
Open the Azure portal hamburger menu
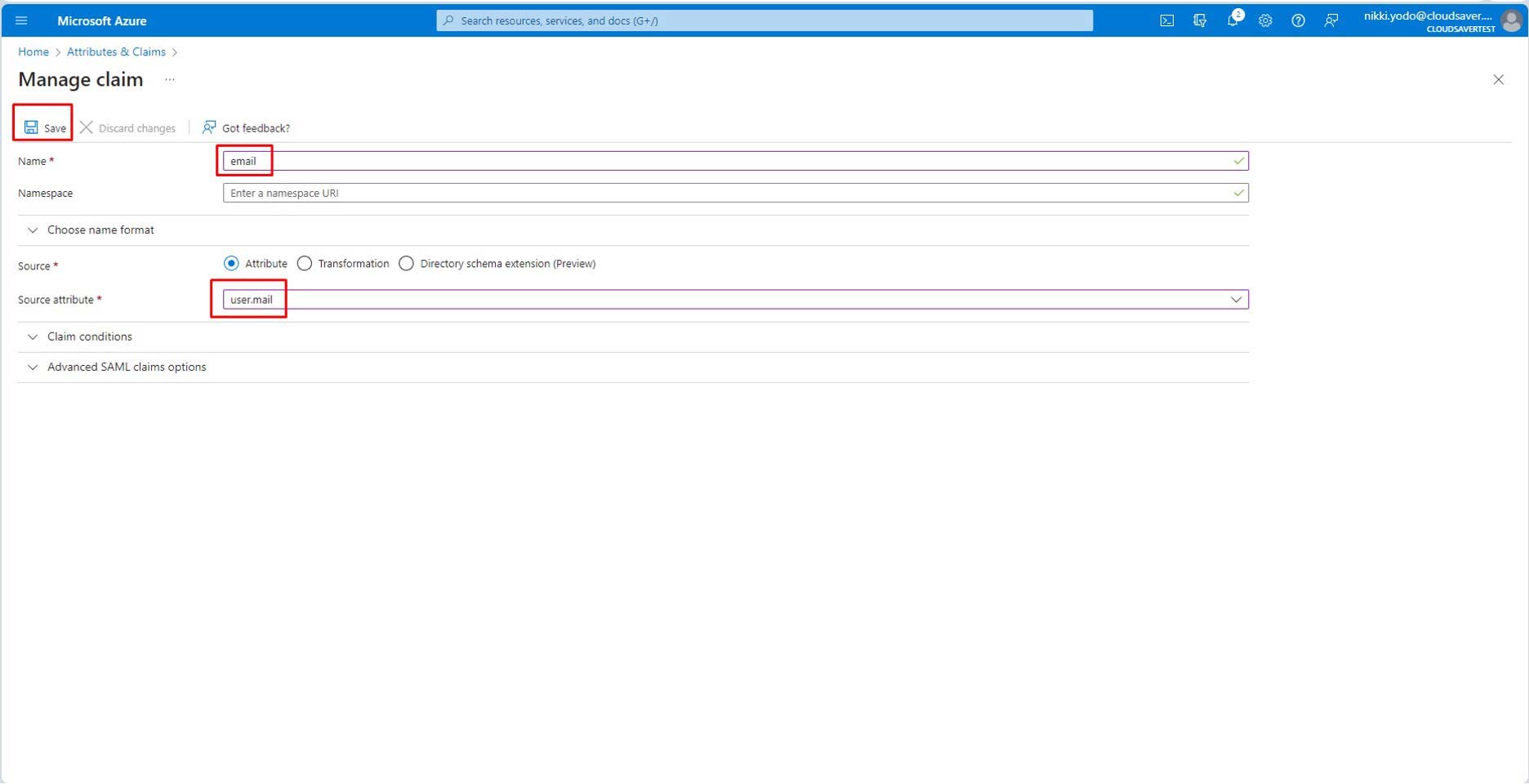coord(21,20)
